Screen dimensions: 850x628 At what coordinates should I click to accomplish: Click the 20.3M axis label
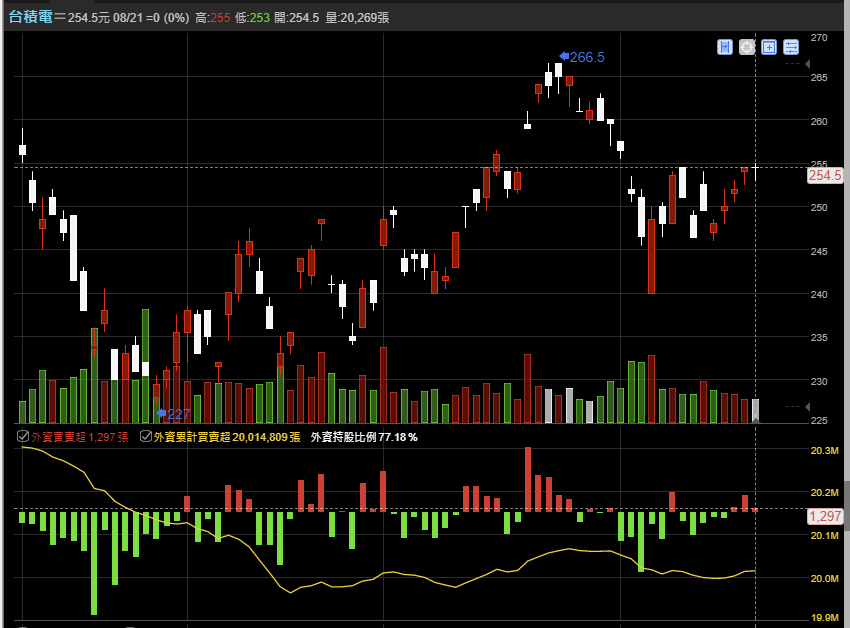tap(824, 451)
